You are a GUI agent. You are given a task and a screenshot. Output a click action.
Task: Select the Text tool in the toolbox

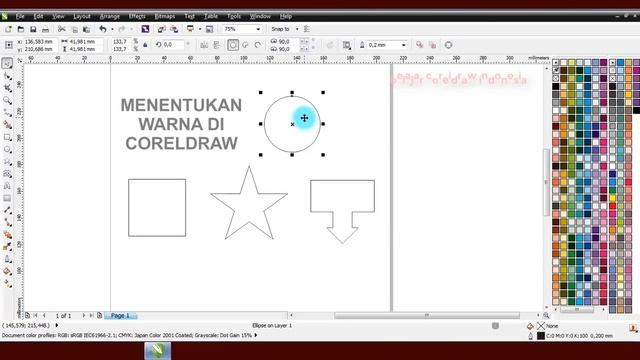(x=7, y=186)
